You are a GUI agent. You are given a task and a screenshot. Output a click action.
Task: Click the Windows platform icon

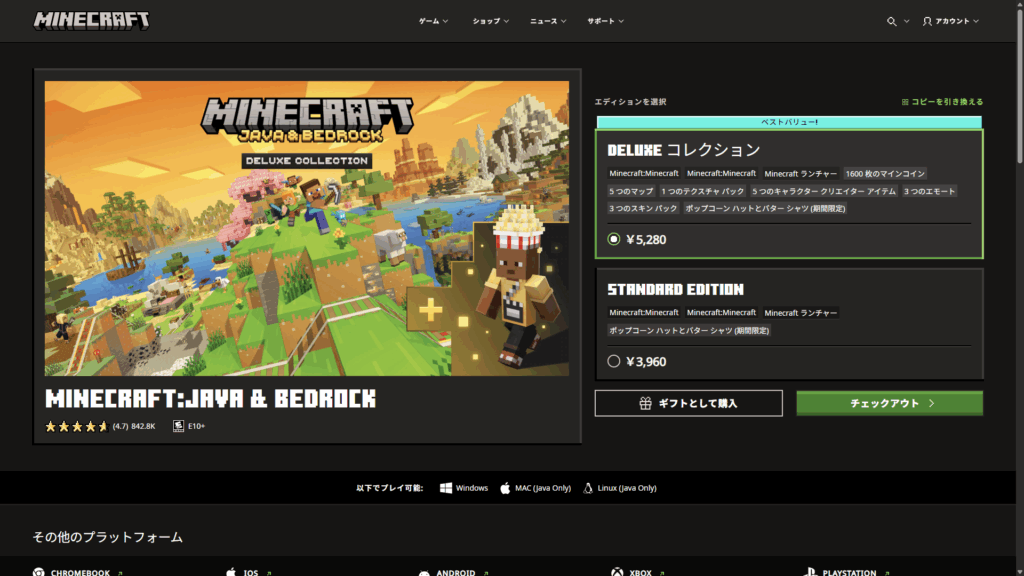click(446, 488)
